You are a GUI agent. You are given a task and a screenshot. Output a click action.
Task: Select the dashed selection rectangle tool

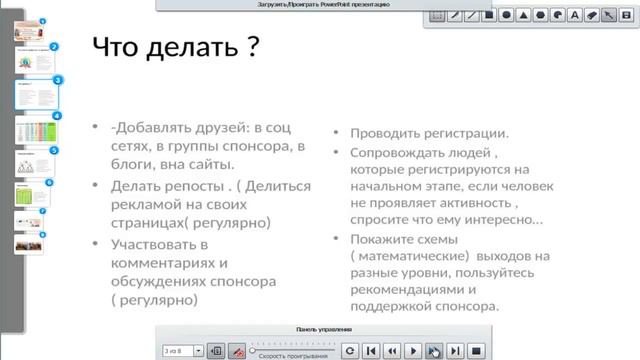tap(437, 16)
